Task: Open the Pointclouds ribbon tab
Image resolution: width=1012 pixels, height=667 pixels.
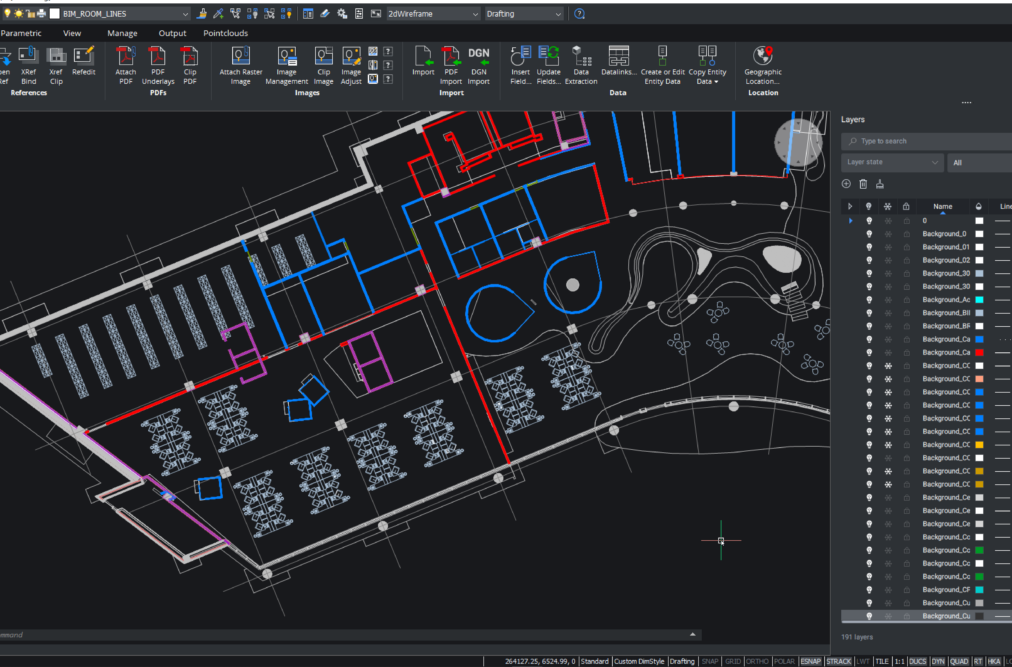Action: 225,33
